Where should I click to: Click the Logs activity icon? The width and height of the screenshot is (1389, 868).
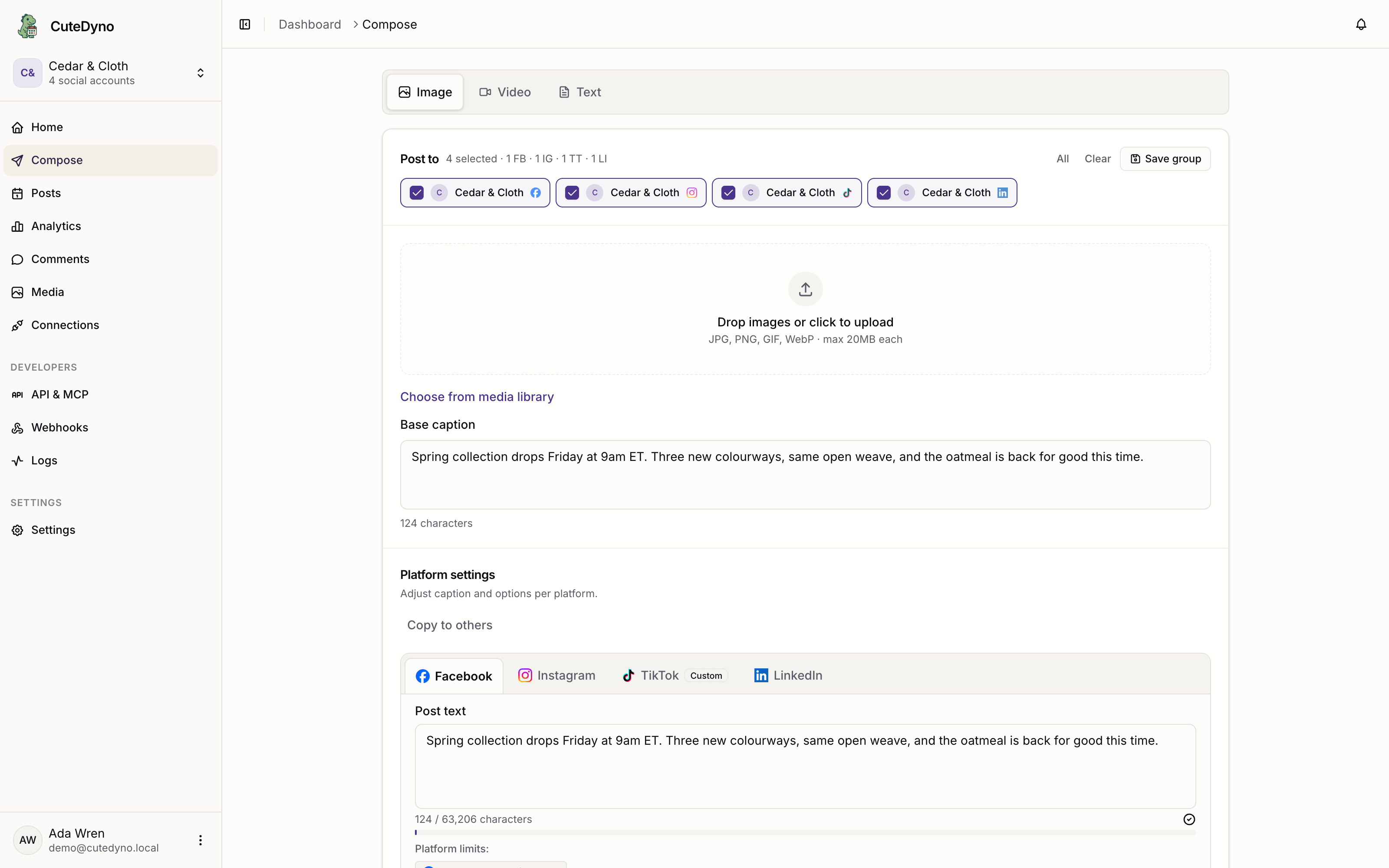(x=18, y=460)
